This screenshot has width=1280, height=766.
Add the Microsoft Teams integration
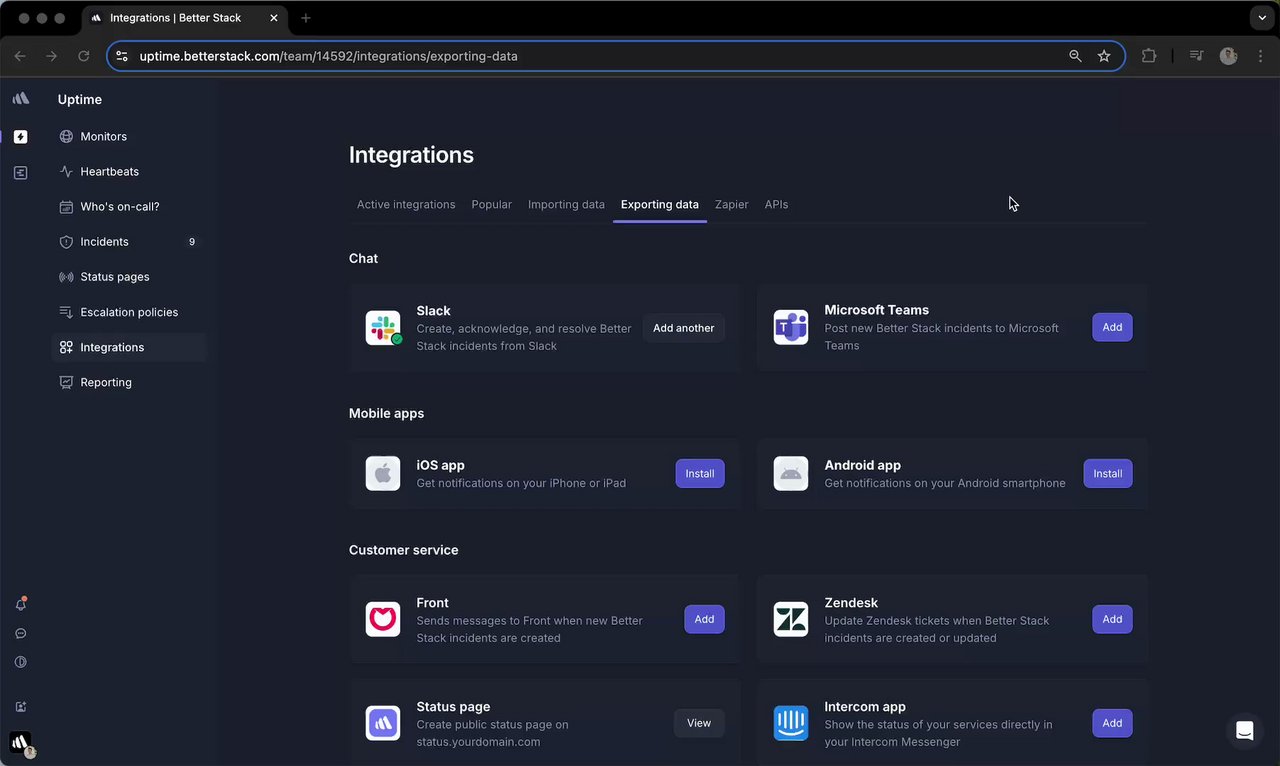pos(1112,327)
